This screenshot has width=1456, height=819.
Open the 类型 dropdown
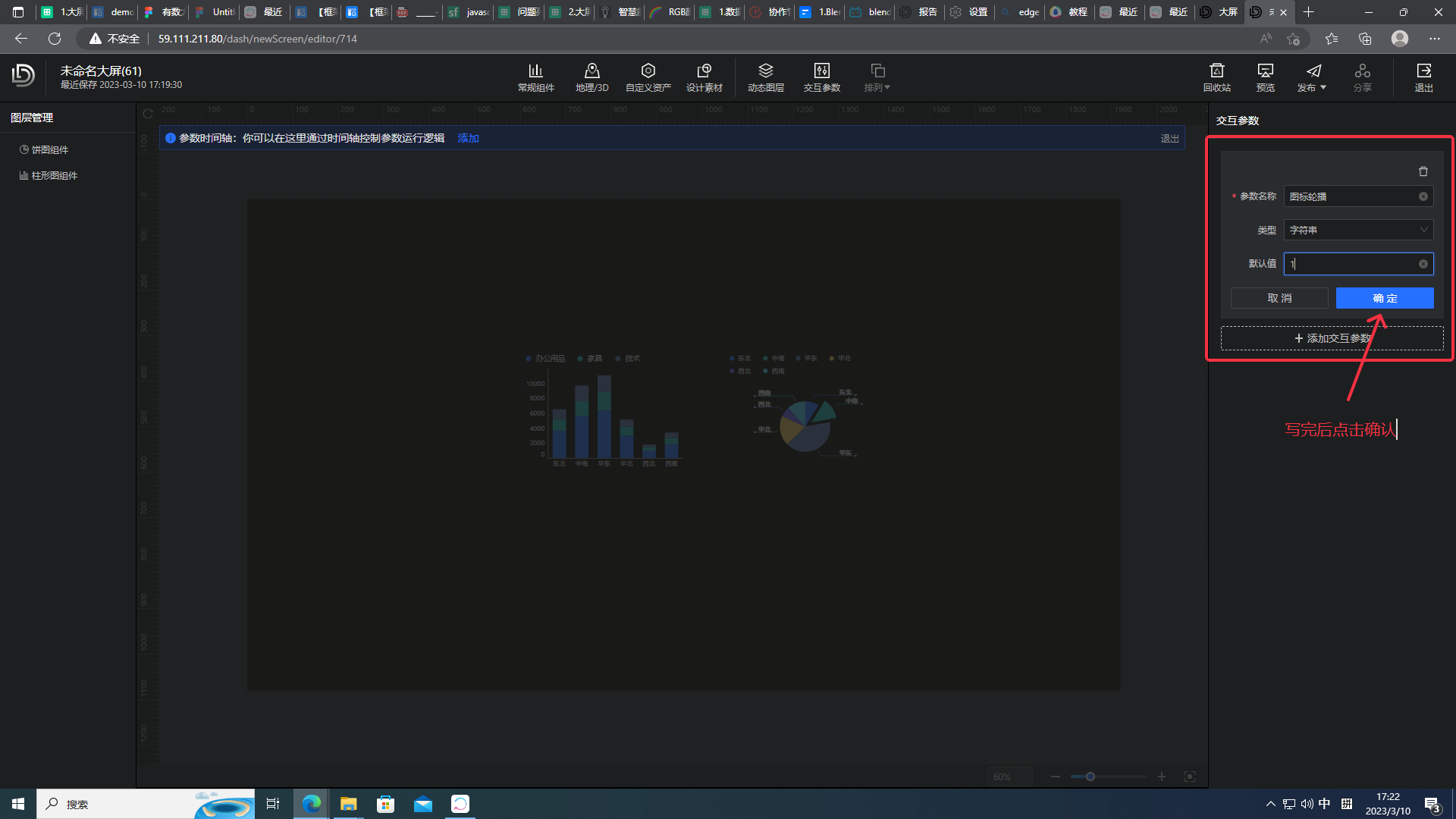click(x=1357, y=230)
